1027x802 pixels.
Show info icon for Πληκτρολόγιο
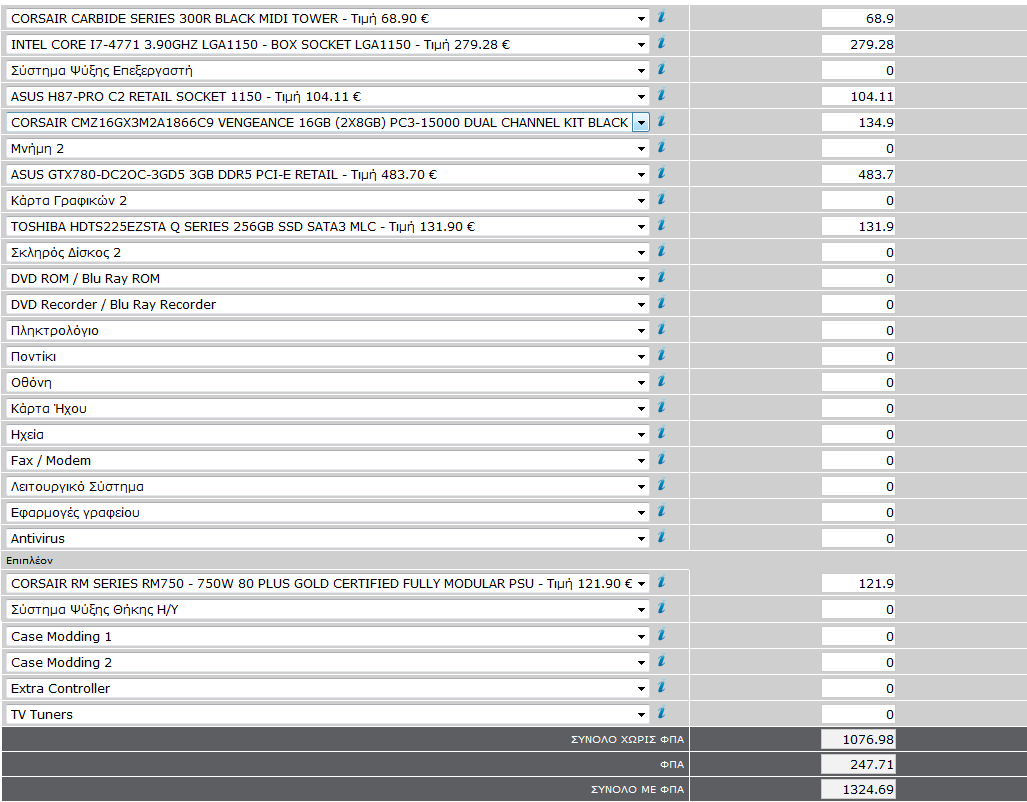662,329
